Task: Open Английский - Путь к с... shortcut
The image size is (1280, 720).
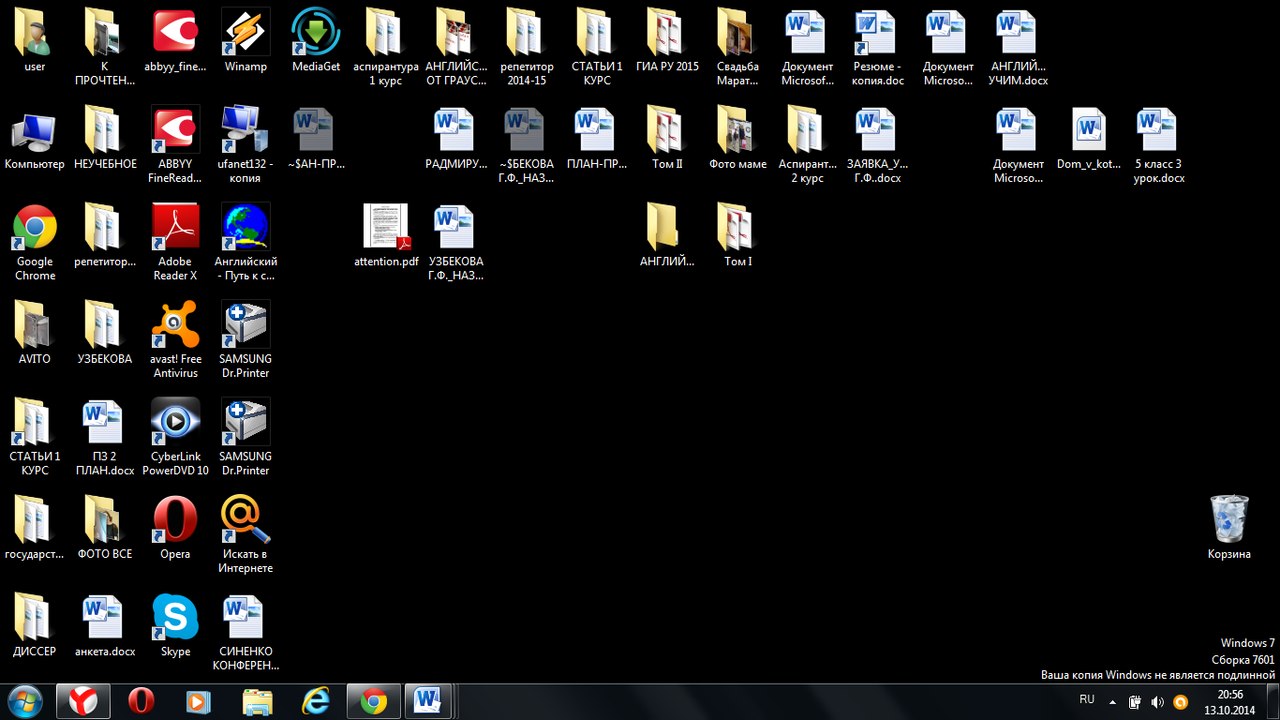Action: pos(245,241)
